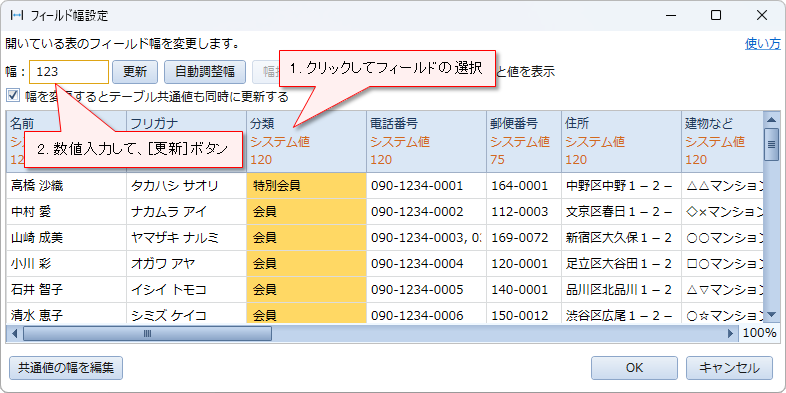Click phone number 090-1234-0005
Image resolution: width=786 pixels, height=393 pixels.
point(426,290)
